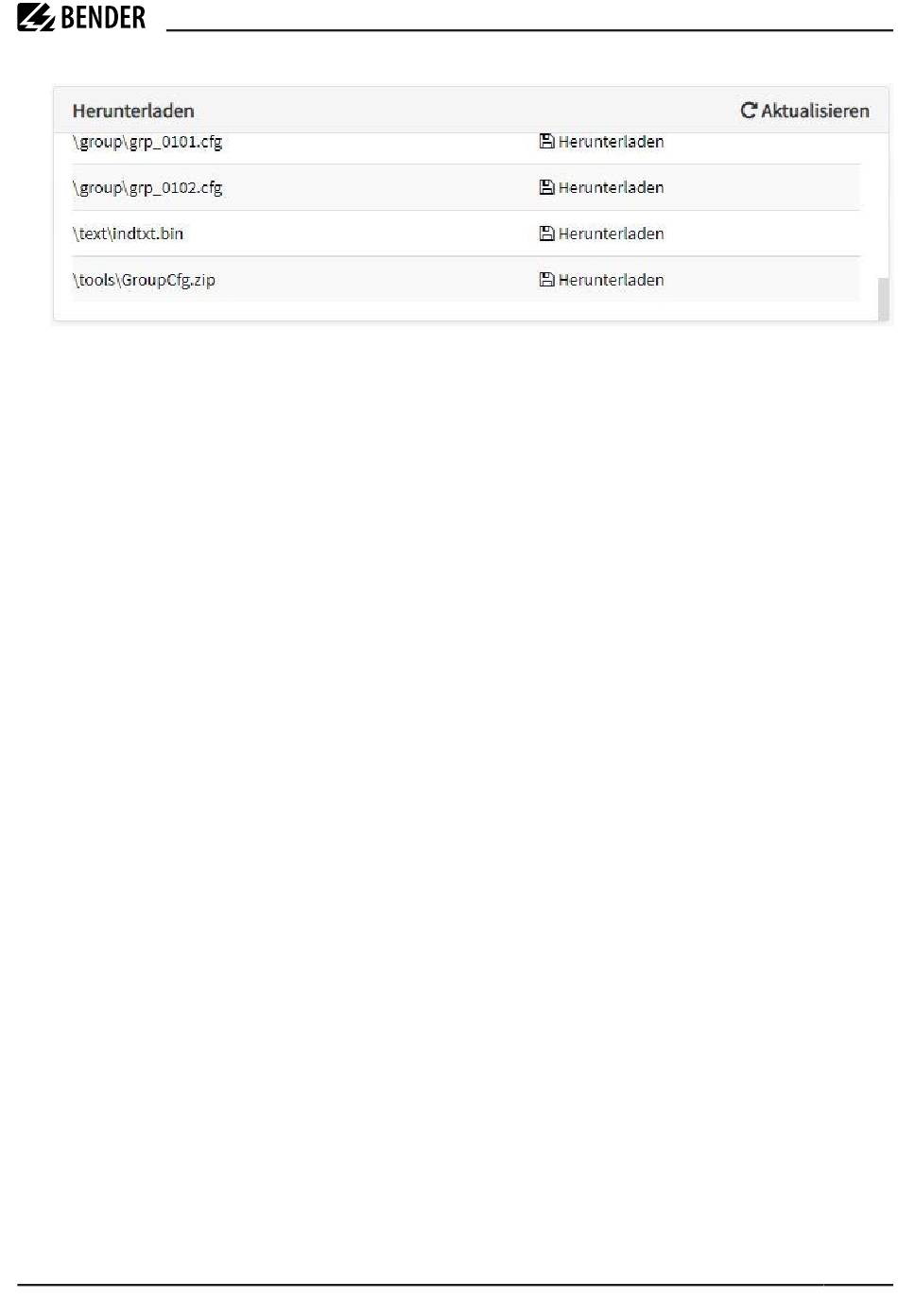Download the grp_0101.cfg file
Screen dimensions: 898x1316
coord(601,142)
